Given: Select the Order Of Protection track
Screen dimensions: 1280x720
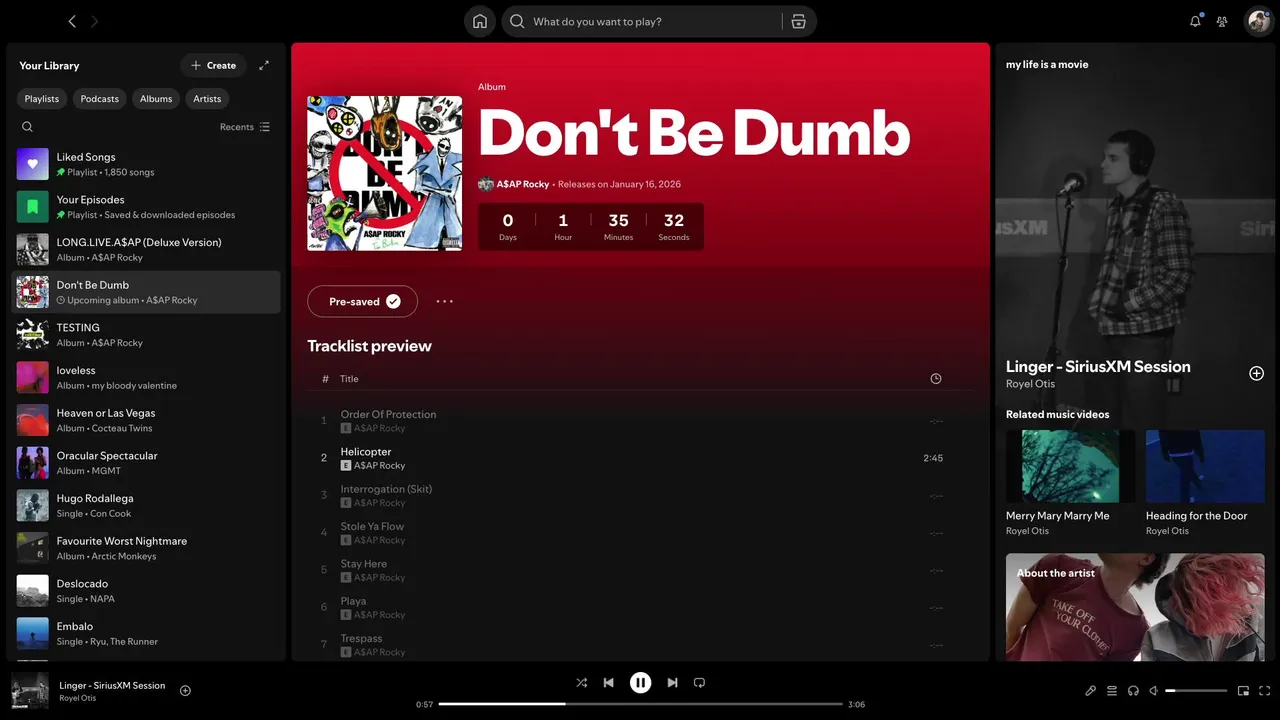Looking at the screenshot, I should click(640, 421).
